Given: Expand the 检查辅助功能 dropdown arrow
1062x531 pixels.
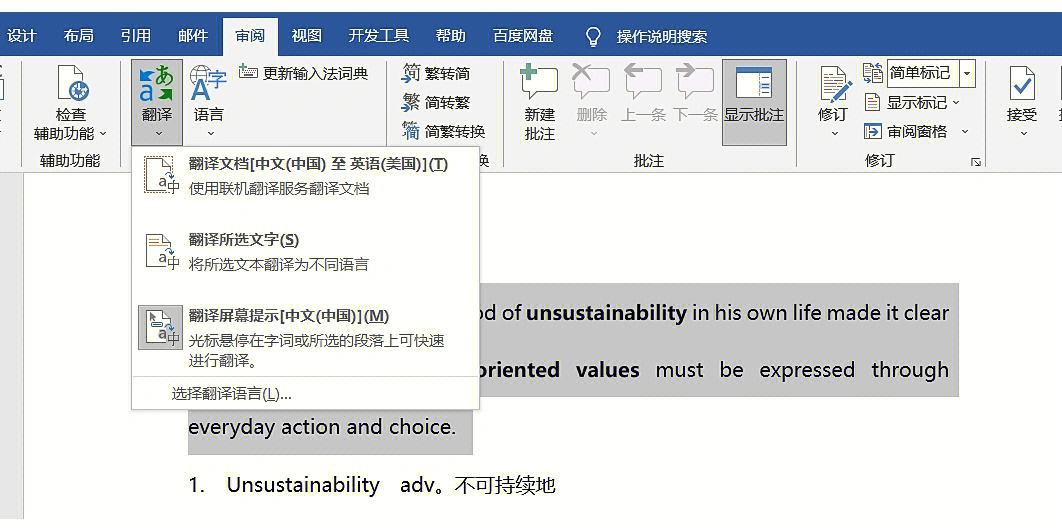Looking at the screenshot, I should (103, 133).
